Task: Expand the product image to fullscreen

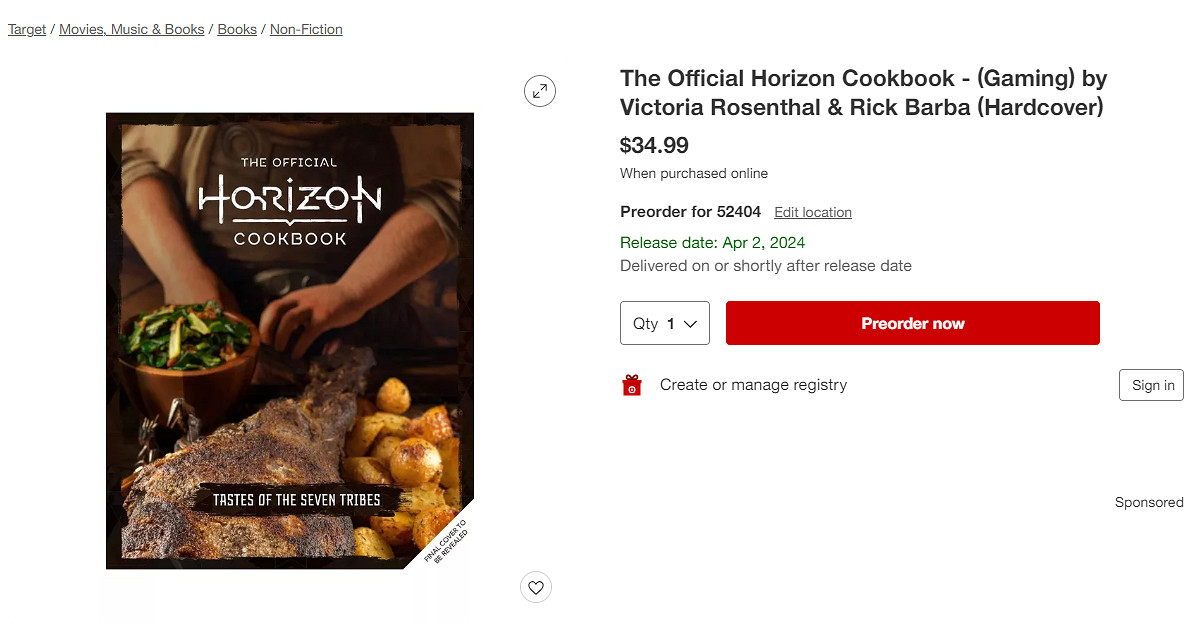Action: (540, 92)
